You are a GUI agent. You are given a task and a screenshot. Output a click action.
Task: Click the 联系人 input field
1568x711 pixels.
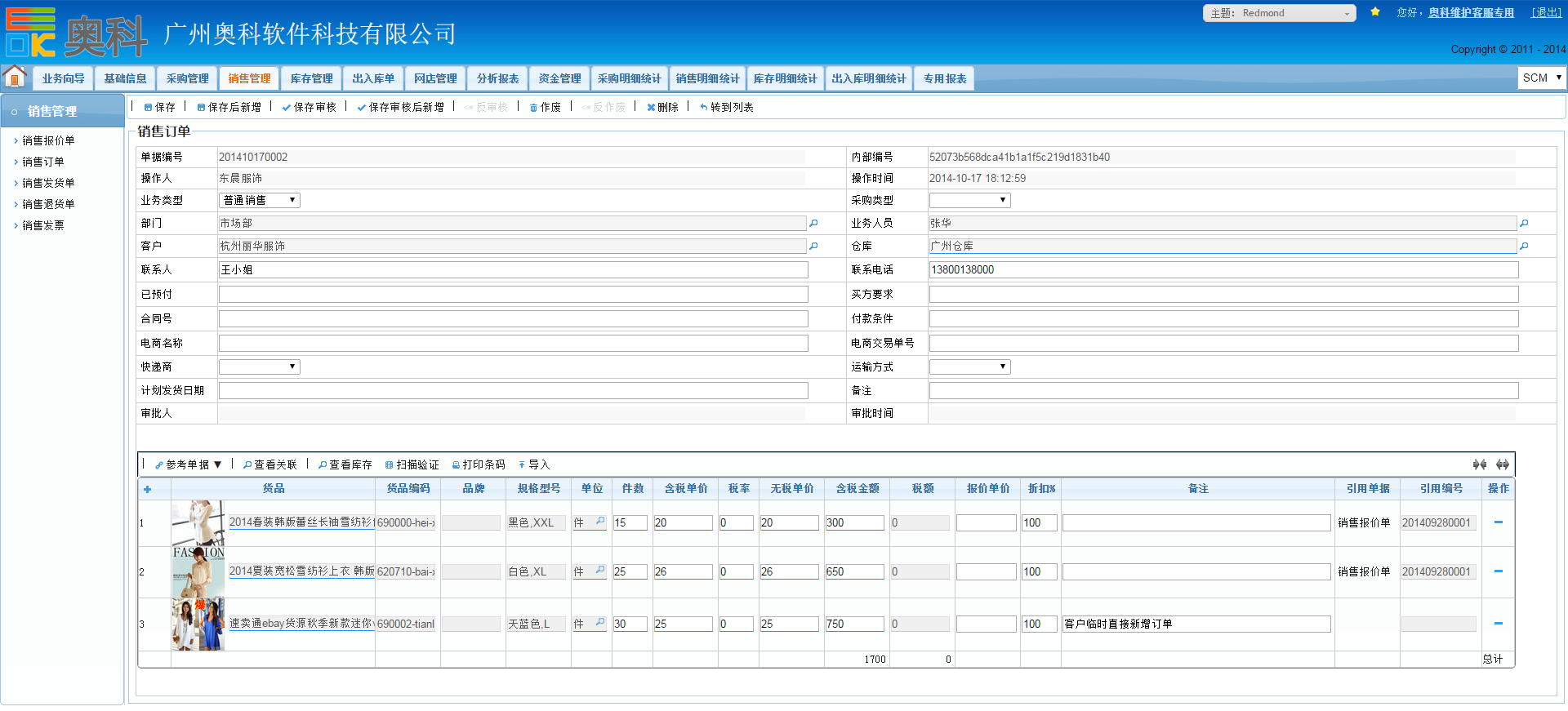pos(513,269)
